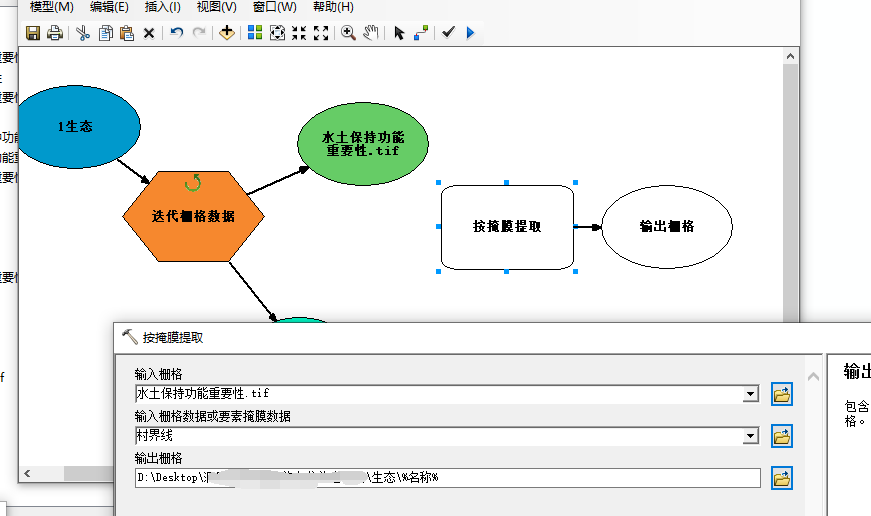Use the fixed zoom out tool
The width and height of the screenshot is (871, 516).
tap(321, 33)
